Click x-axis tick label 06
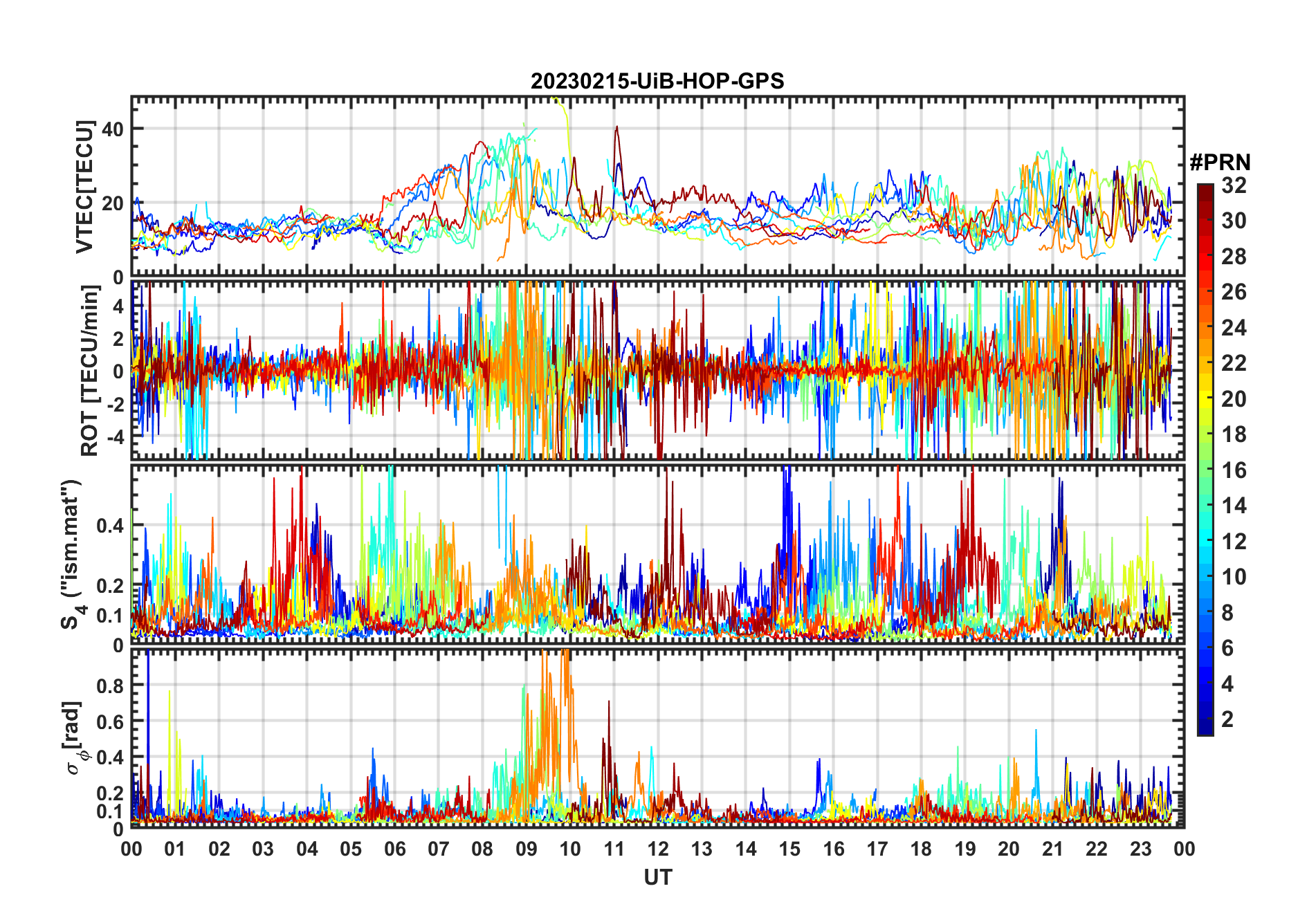This screenshot has height=920, width=1316. pyautogui.click(x=394, y=849)
